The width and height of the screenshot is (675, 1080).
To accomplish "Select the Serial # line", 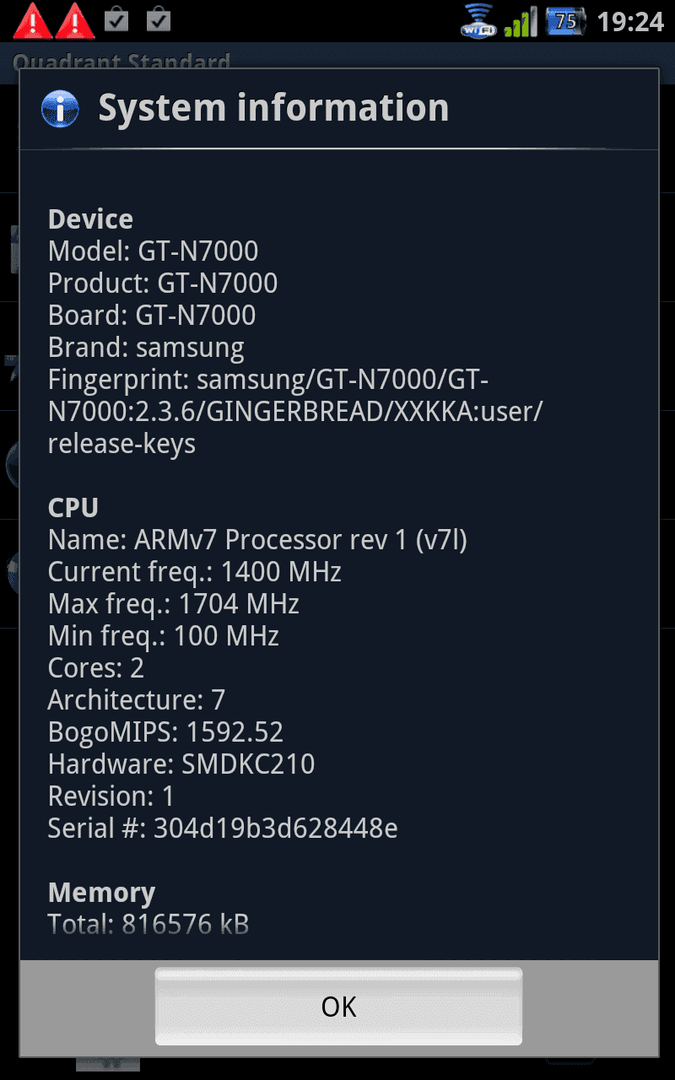I will pos(222,828).
